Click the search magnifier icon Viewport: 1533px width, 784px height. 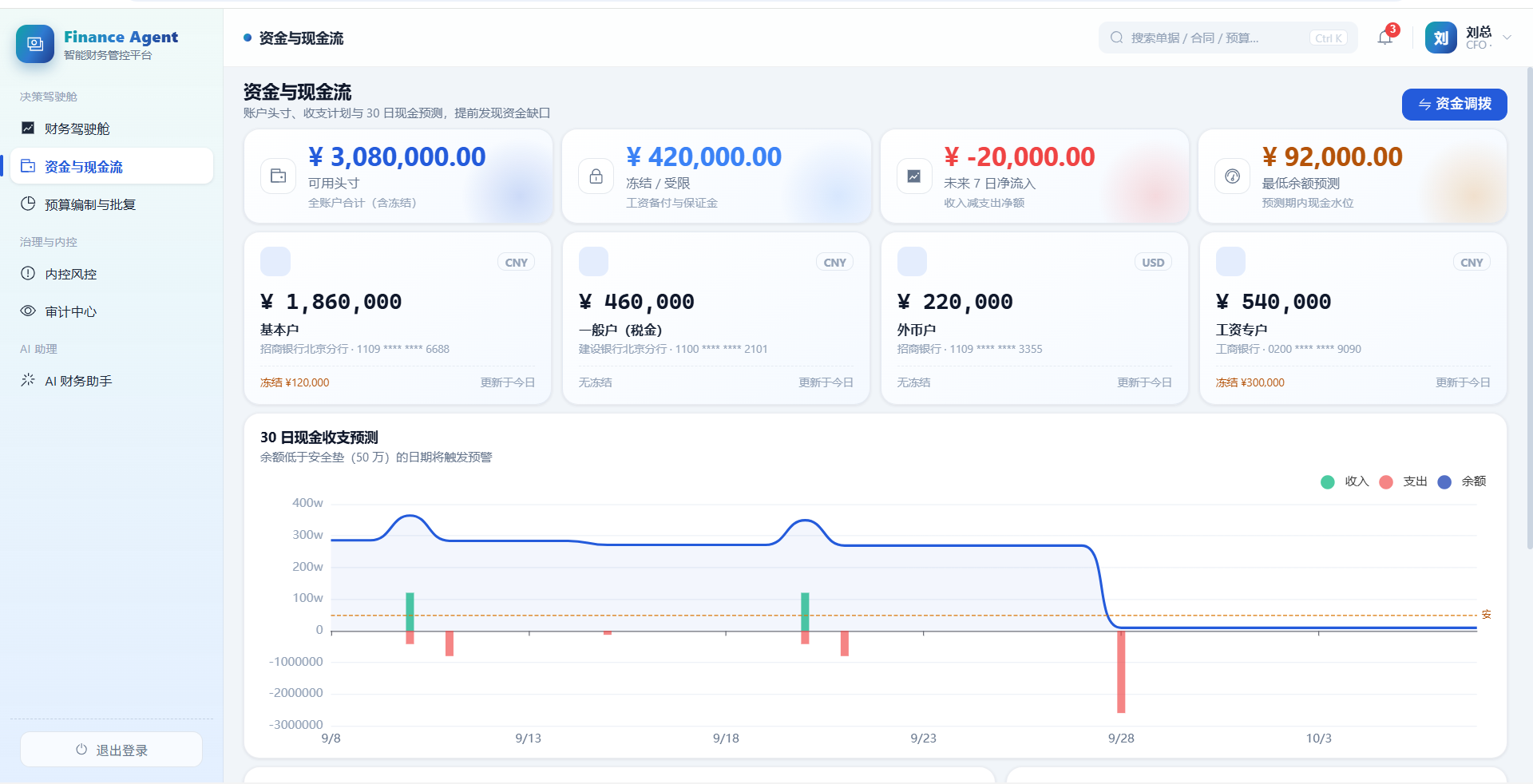(x=1117, y=38)
